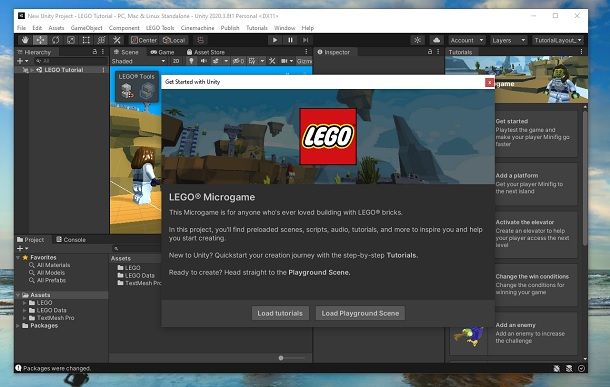Screen dimensions: 610x387
Task: Open the custom editor tools icon
Action: point(116,40)
